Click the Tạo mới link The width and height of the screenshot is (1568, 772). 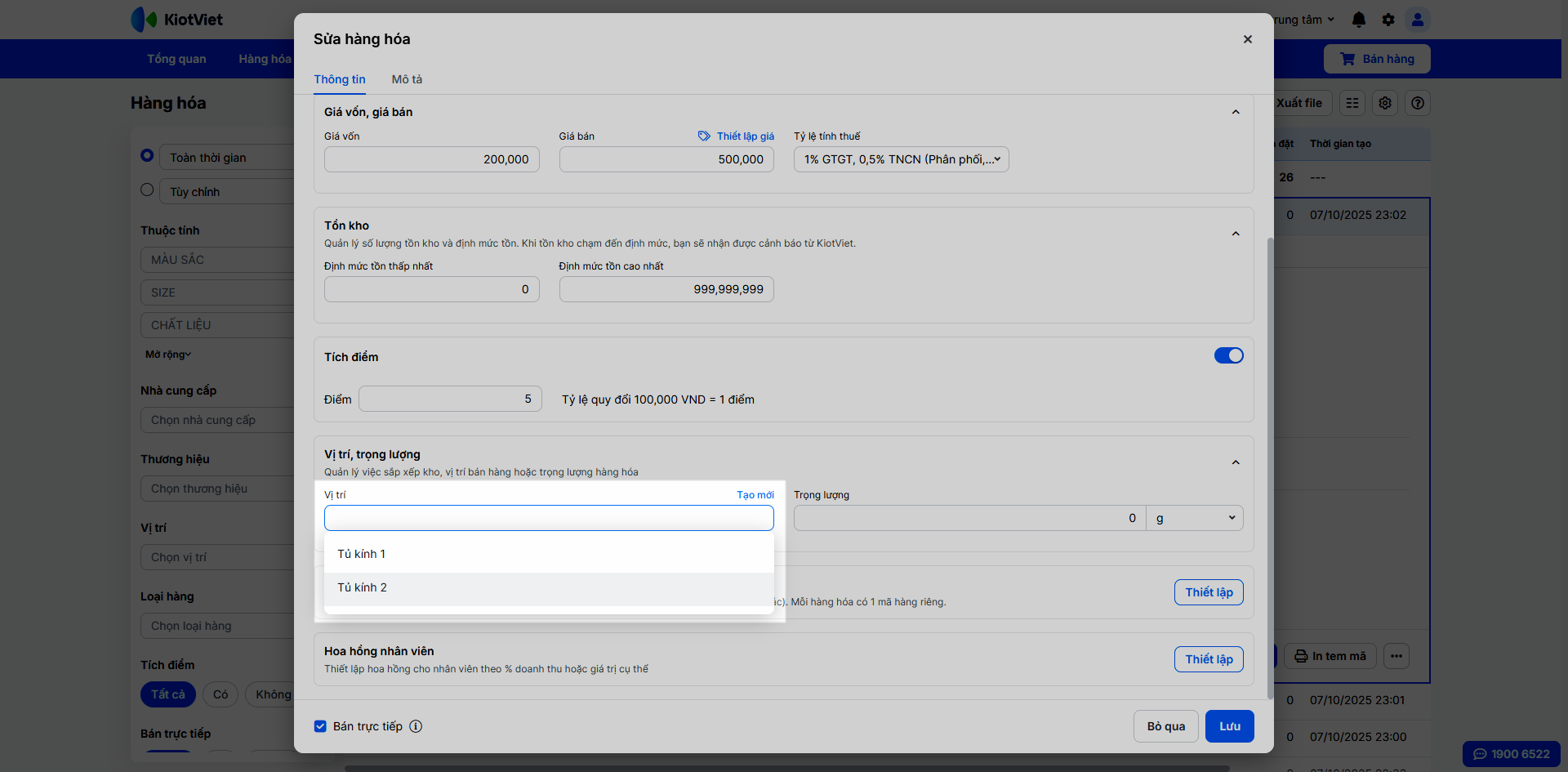(x=755, y=495)
